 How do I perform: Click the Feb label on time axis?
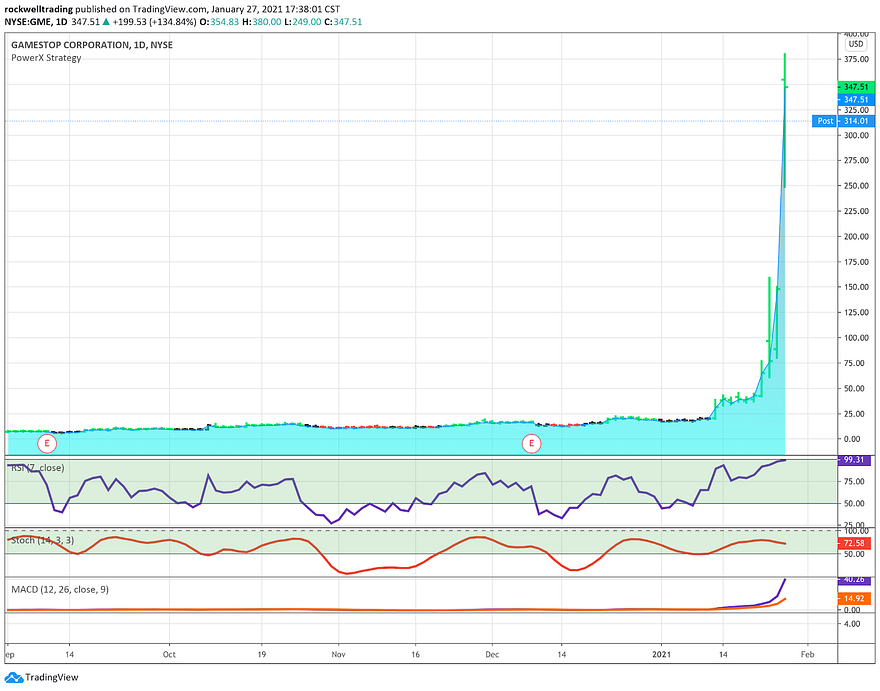pyautogui.click(x=808, y=655)
